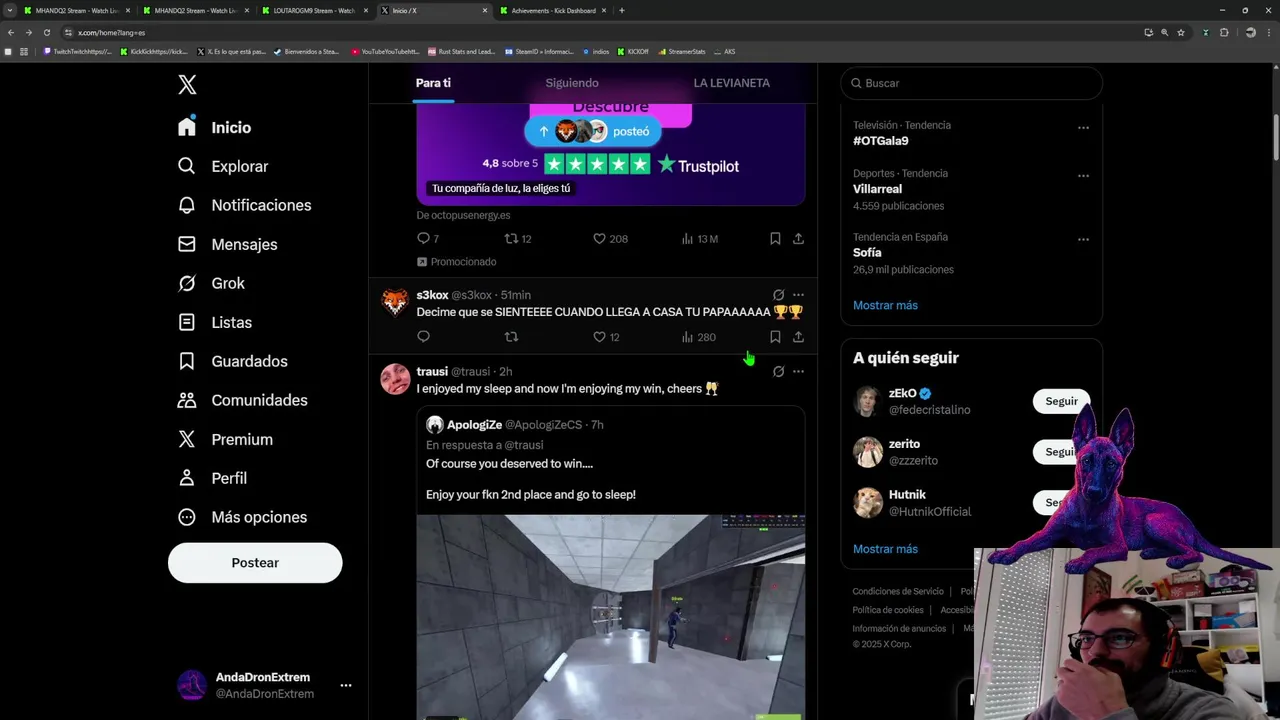1280x720 pixels.
Task: Share s3kox post
Action: [x=798, y=337]
